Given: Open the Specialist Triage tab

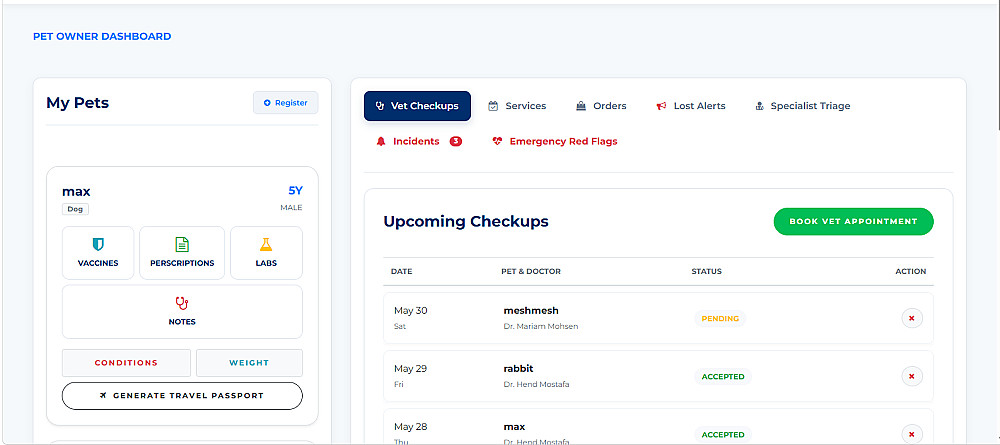Looking at the screenshot, I should [802, 106].
